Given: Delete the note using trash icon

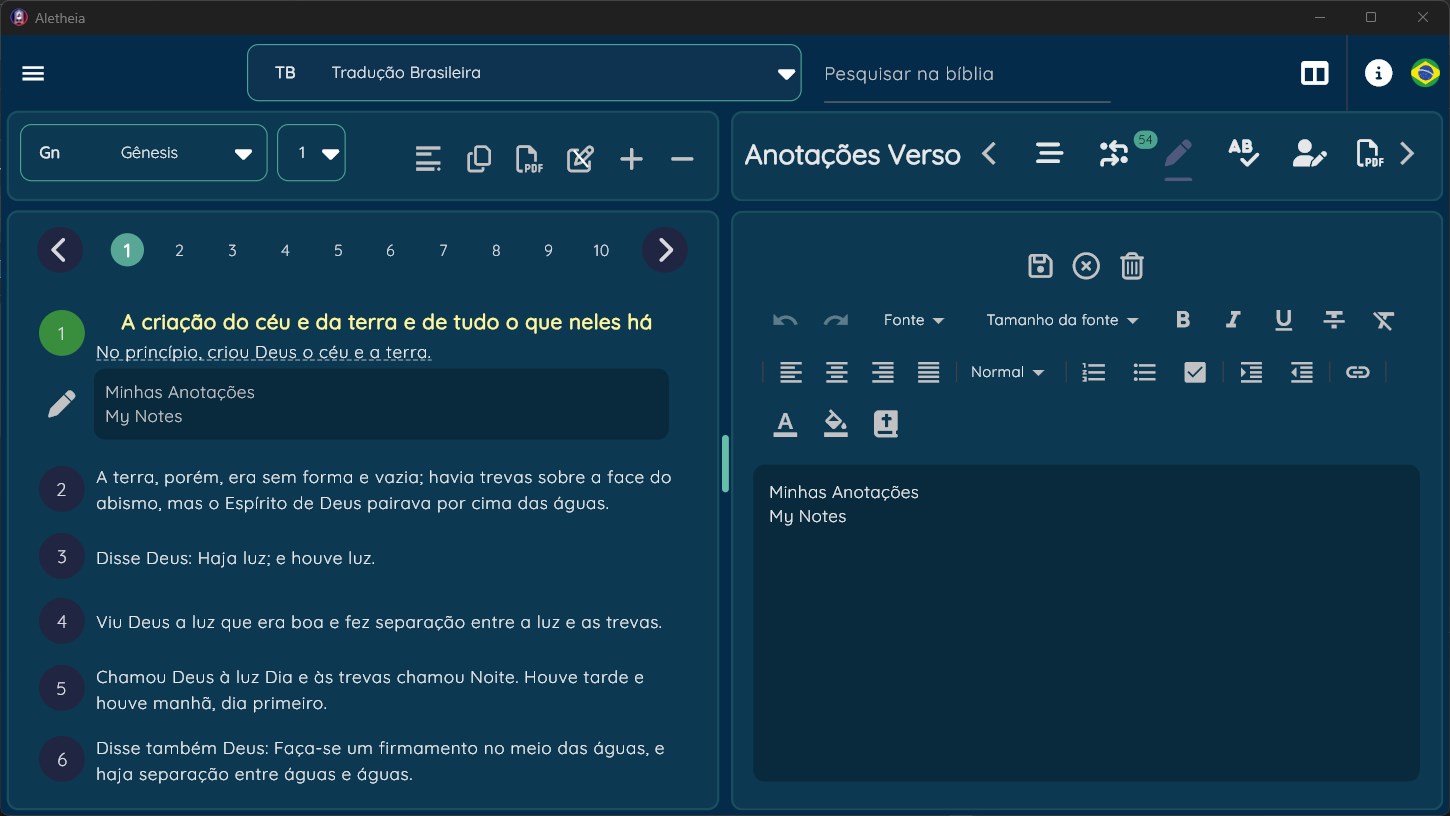Looking at the screenshot, I should click(x=1132, y=266).
